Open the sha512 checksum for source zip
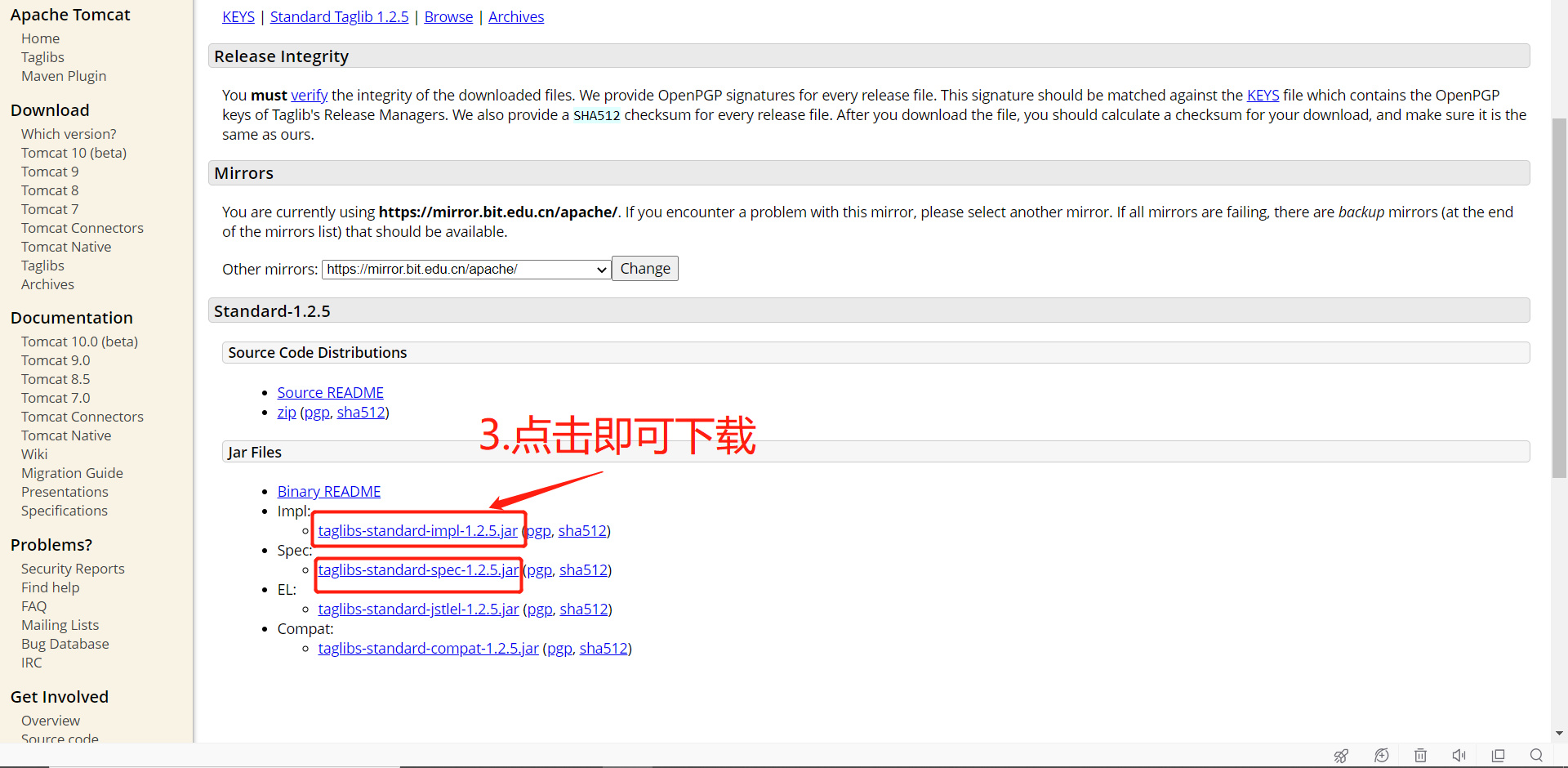This screenshot has height=768, width=1568. (x=361, y=413)
